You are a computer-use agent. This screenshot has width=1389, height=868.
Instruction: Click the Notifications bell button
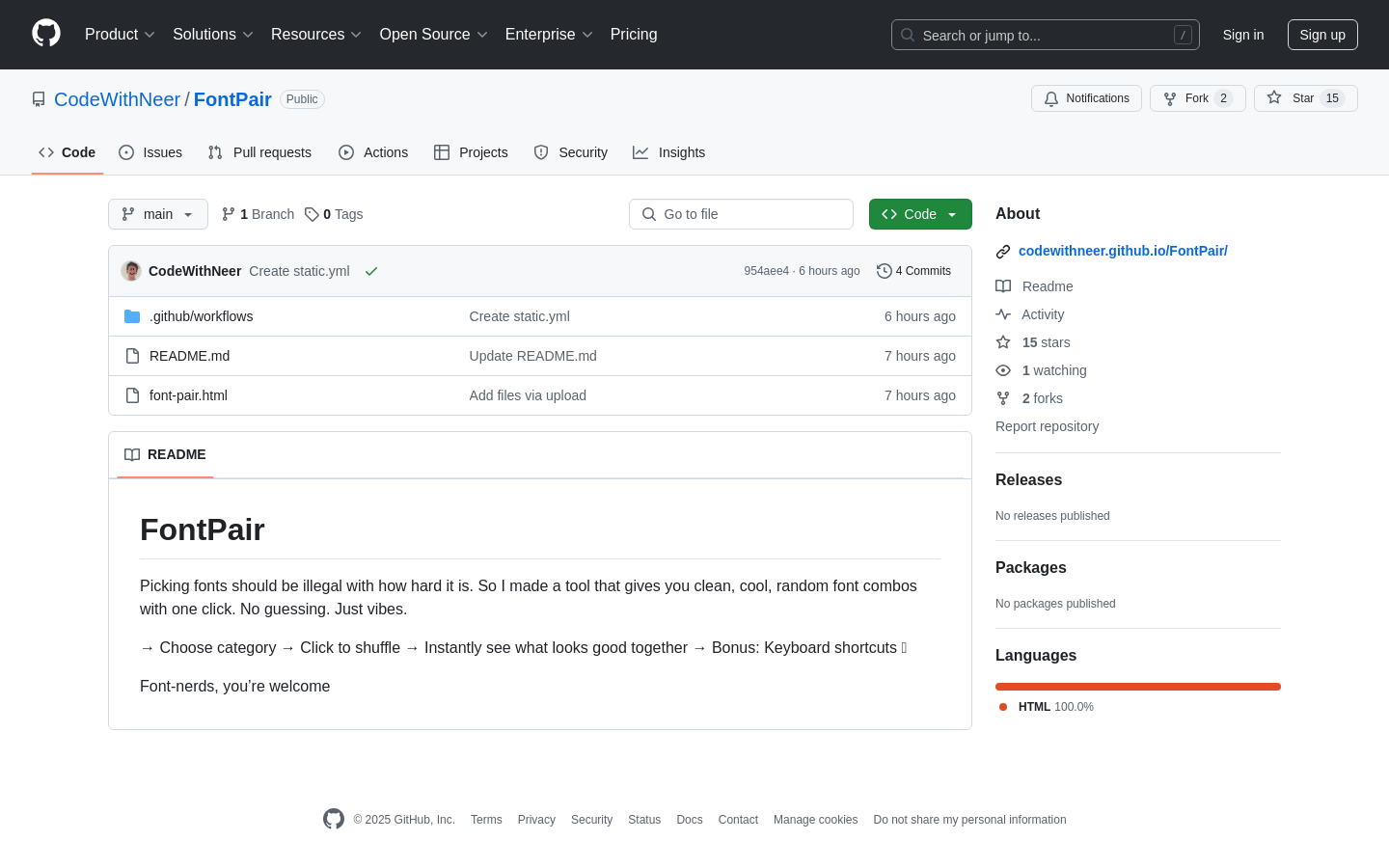pyautogui.click(x=1086, y=98)
